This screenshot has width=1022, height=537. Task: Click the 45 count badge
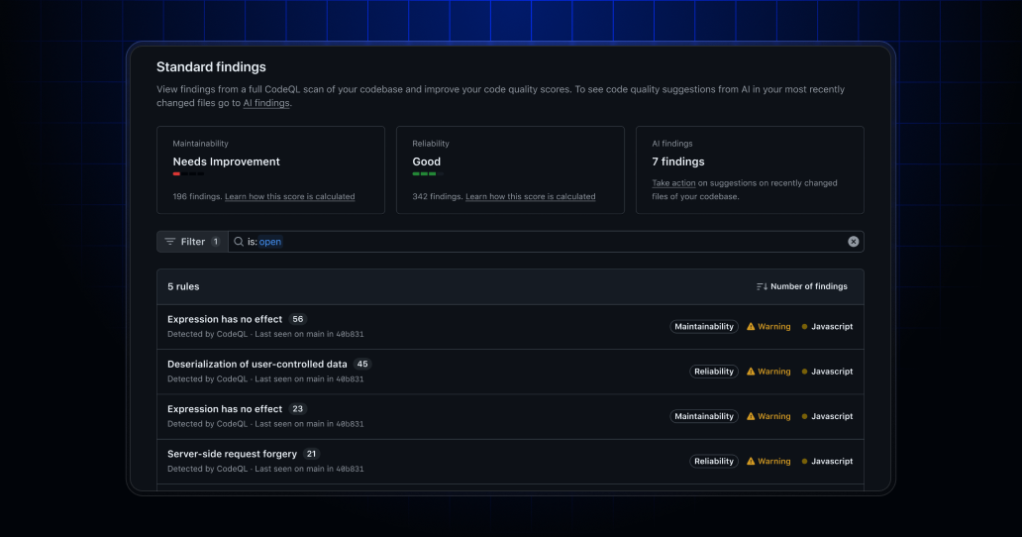tap(362, 364)
